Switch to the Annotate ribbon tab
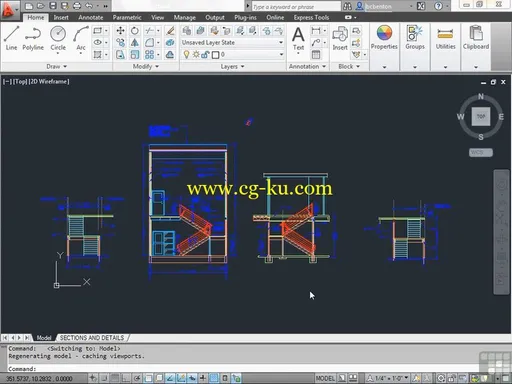Viewport: 512px width, 384px height. (91, 17)
